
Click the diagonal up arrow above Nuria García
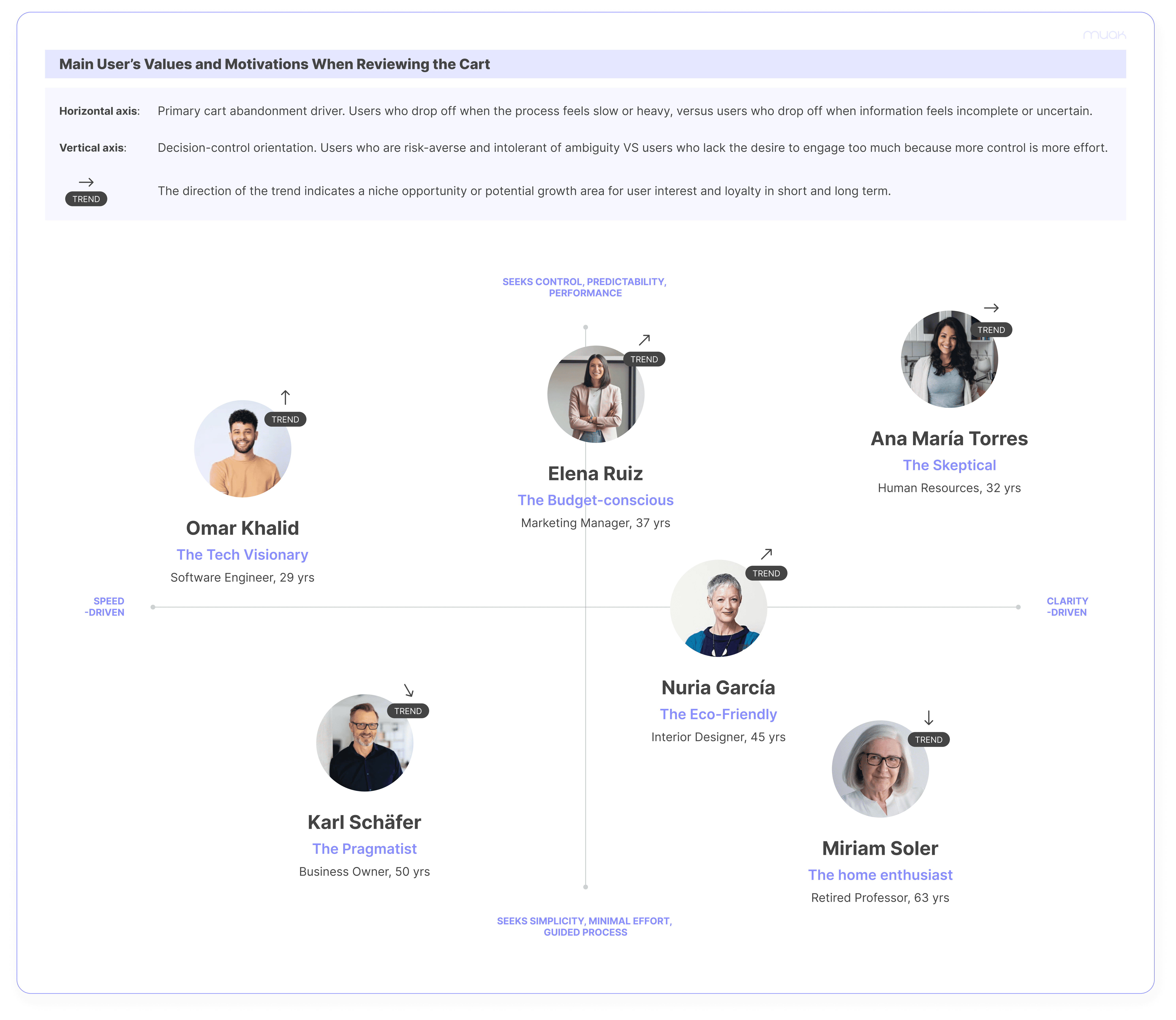[x=766, y=554]
